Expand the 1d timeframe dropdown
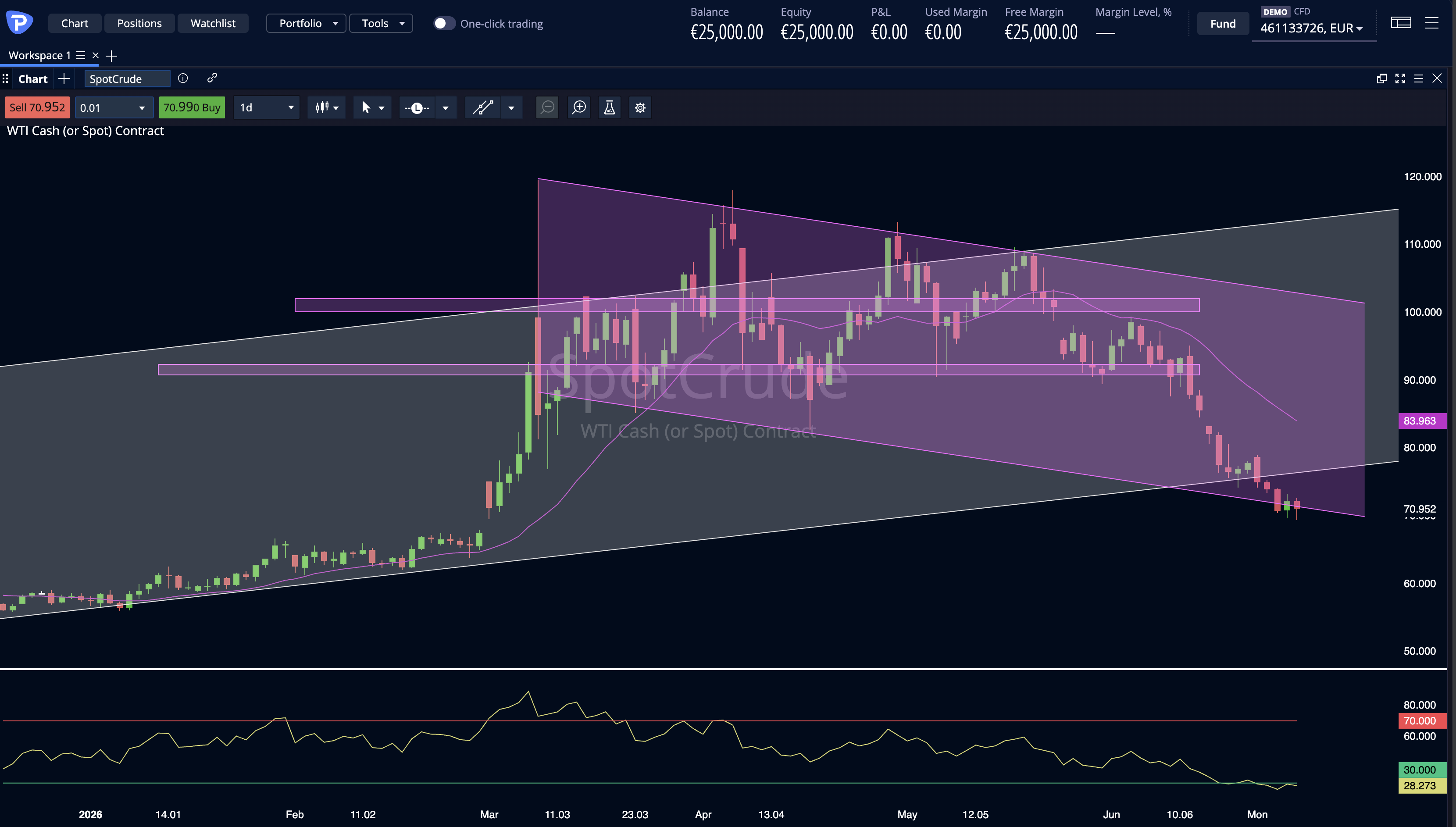 pos(267,107)
